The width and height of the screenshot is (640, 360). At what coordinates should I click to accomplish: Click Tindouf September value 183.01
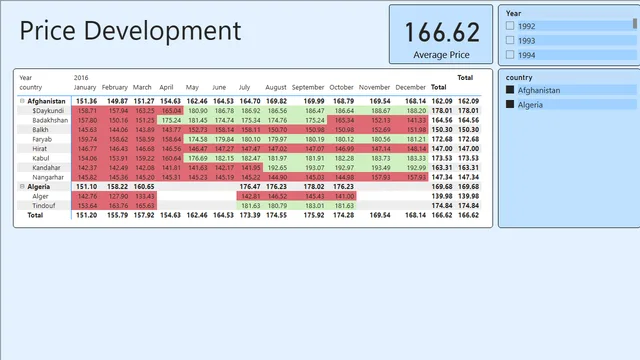point(314,206)
